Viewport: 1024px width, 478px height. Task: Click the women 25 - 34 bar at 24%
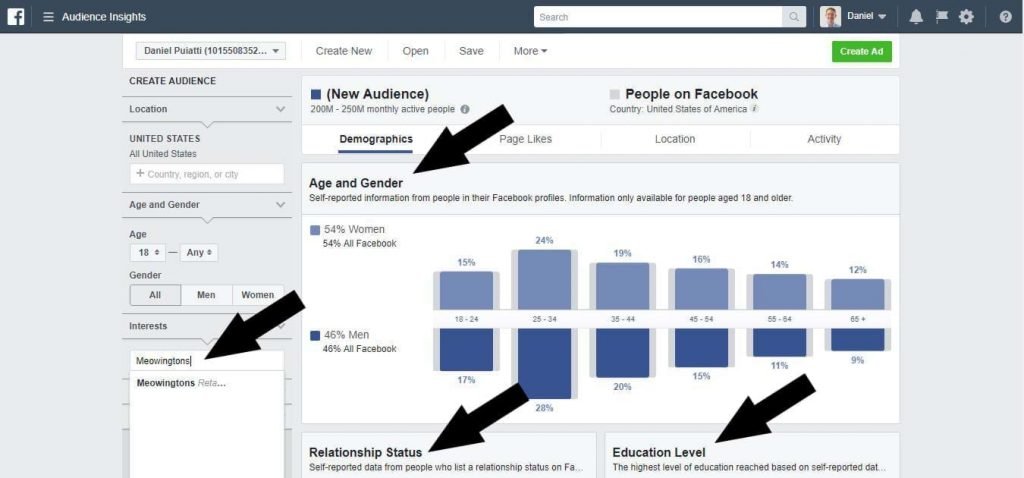(x=545, y=279)
